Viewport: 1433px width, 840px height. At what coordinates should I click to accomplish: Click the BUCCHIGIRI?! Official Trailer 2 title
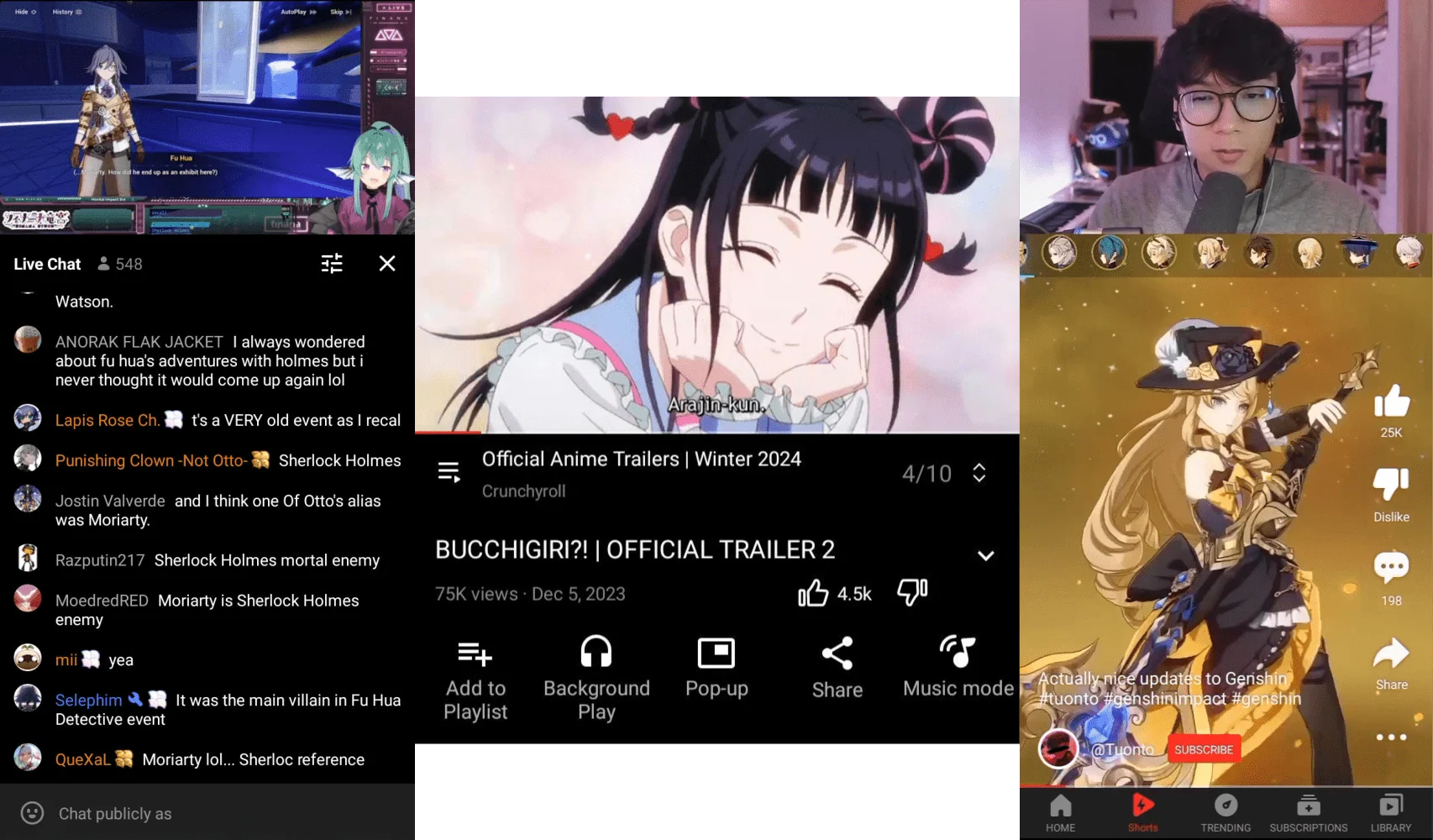[x=635, y=549]
